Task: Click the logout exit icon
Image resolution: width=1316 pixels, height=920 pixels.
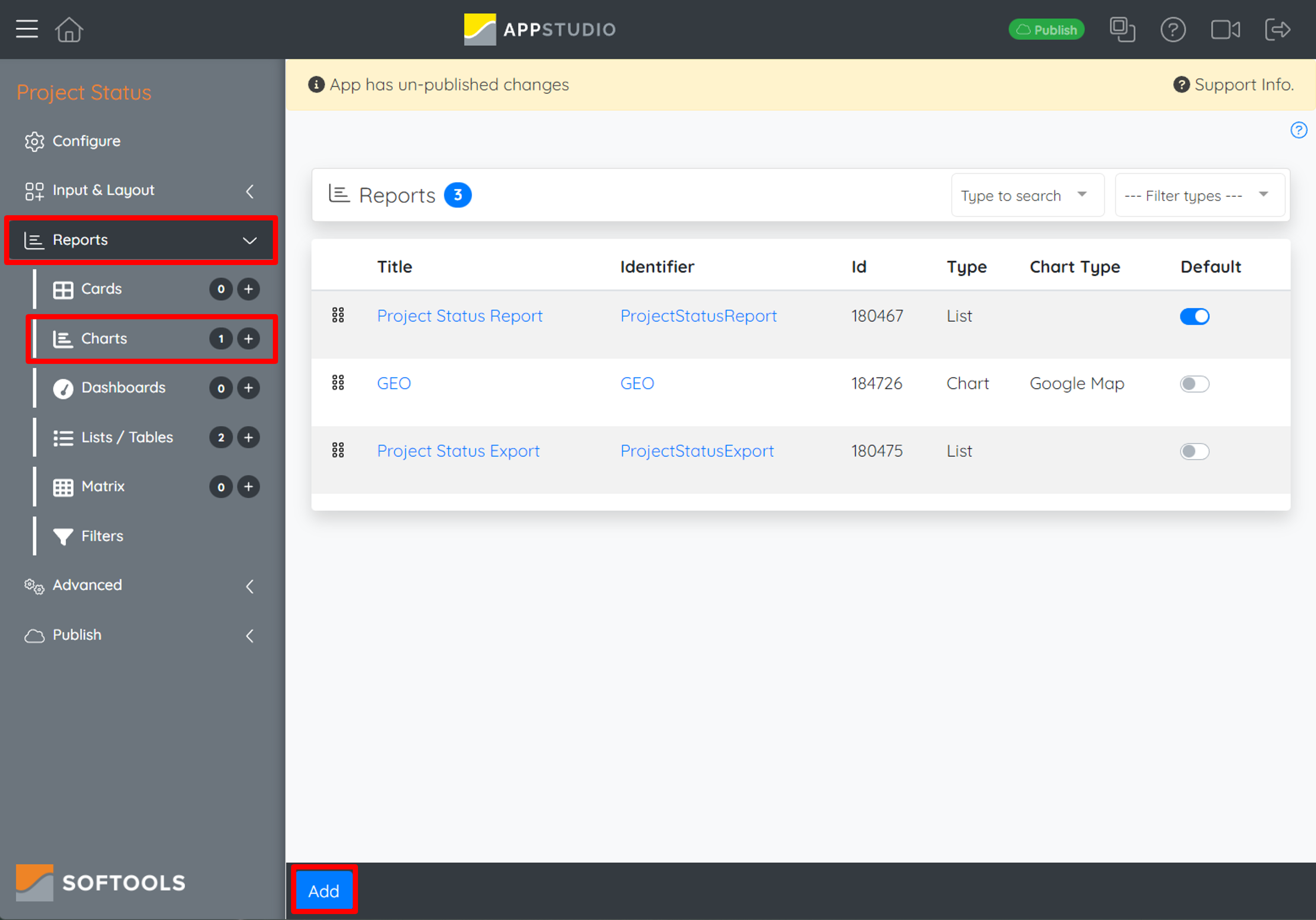Action: (x=1278, y=29)
